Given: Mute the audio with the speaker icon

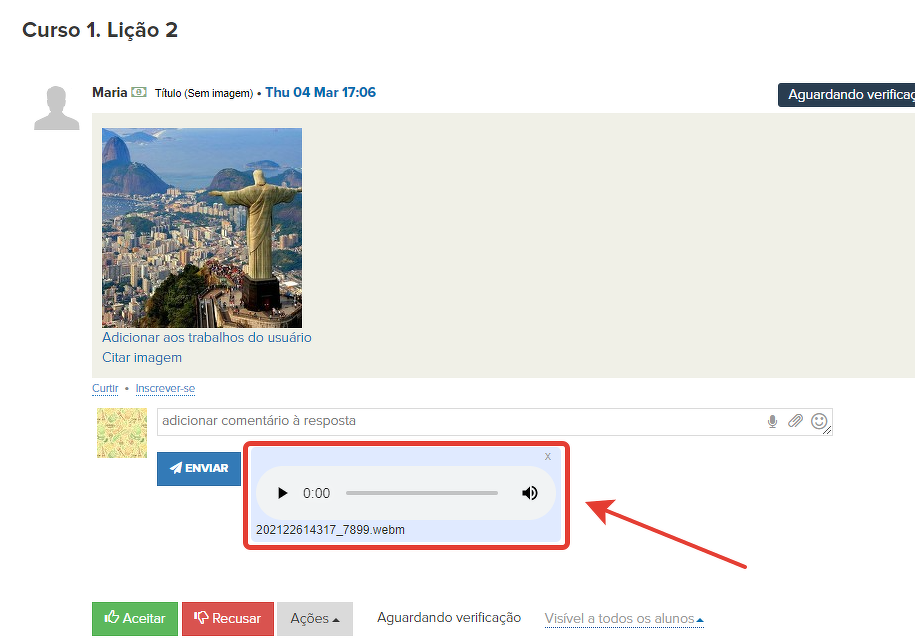Looking at the screenshot, I should [x=530, y=493].
